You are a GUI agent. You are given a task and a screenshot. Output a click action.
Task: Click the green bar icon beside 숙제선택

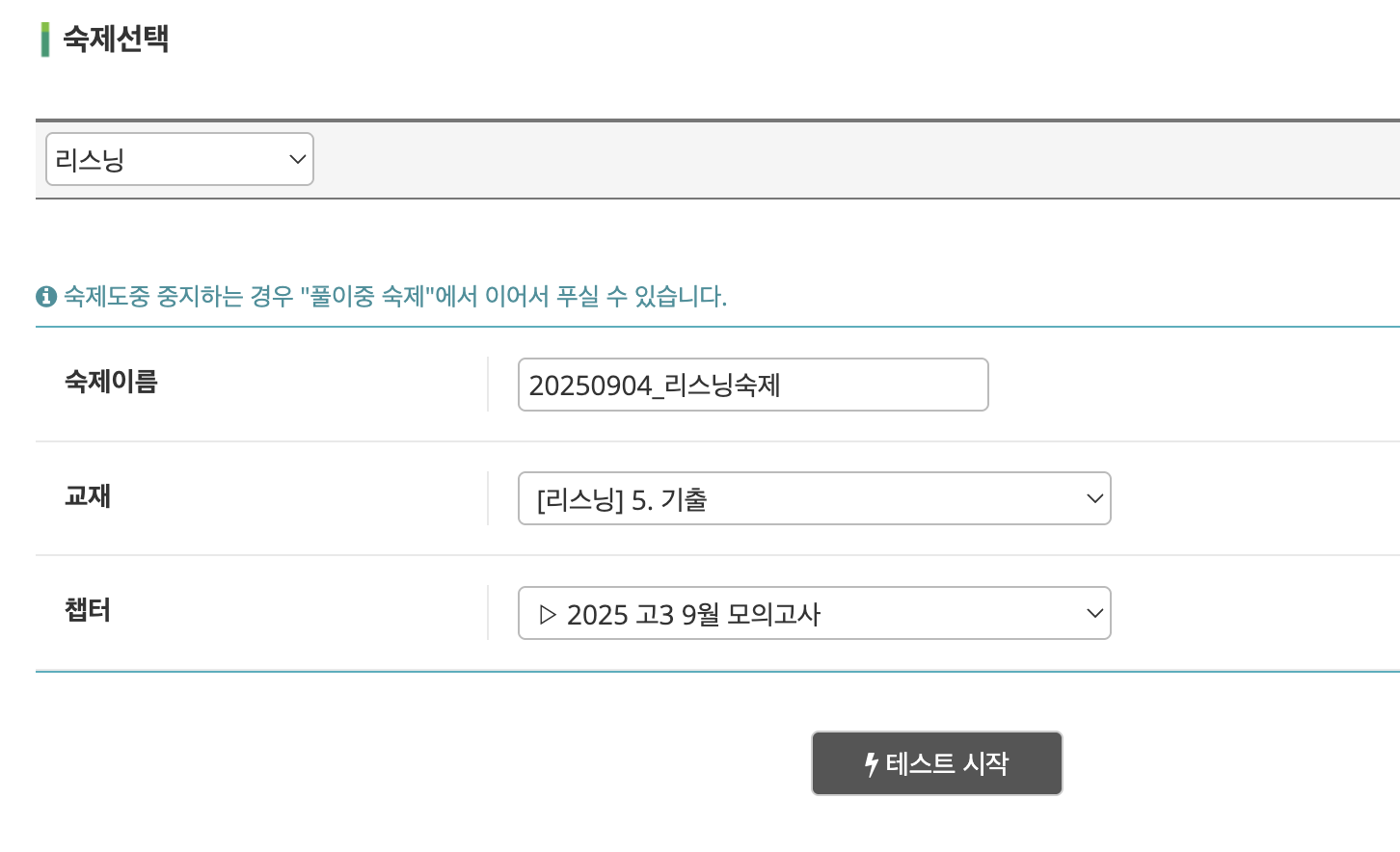[45, 40]
